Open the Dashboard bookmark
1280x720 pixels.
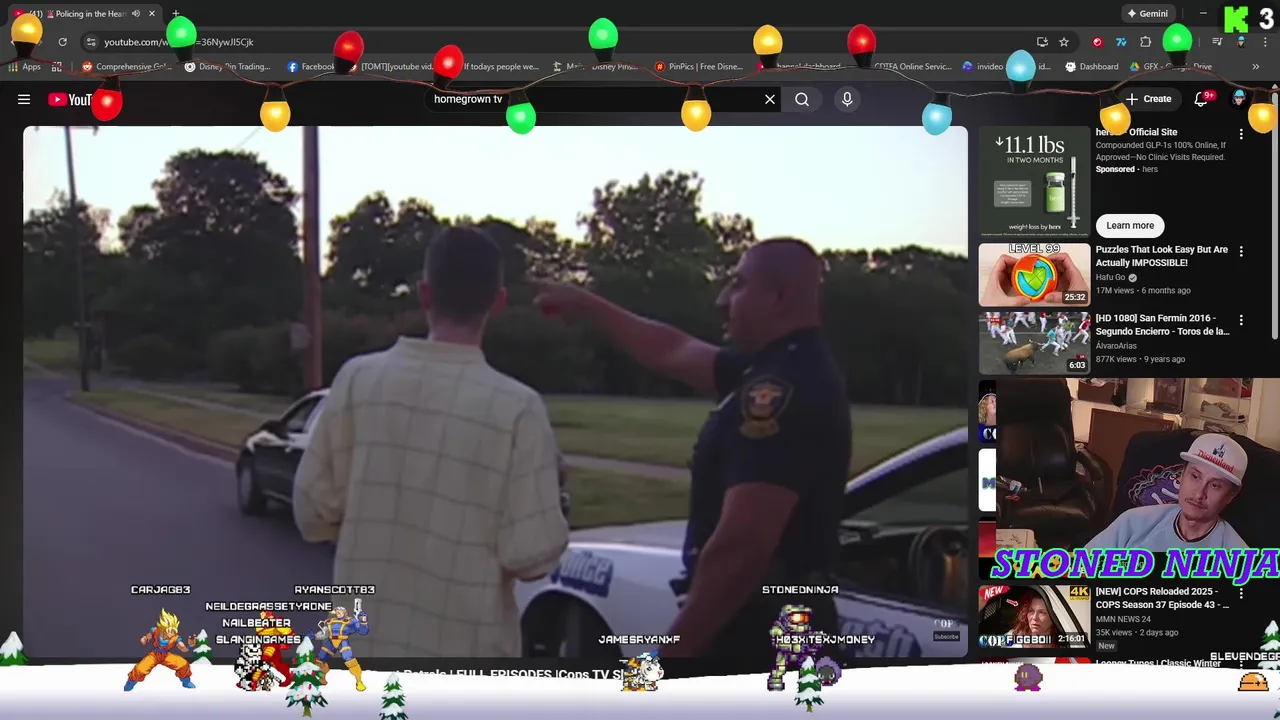point(1092,67)
